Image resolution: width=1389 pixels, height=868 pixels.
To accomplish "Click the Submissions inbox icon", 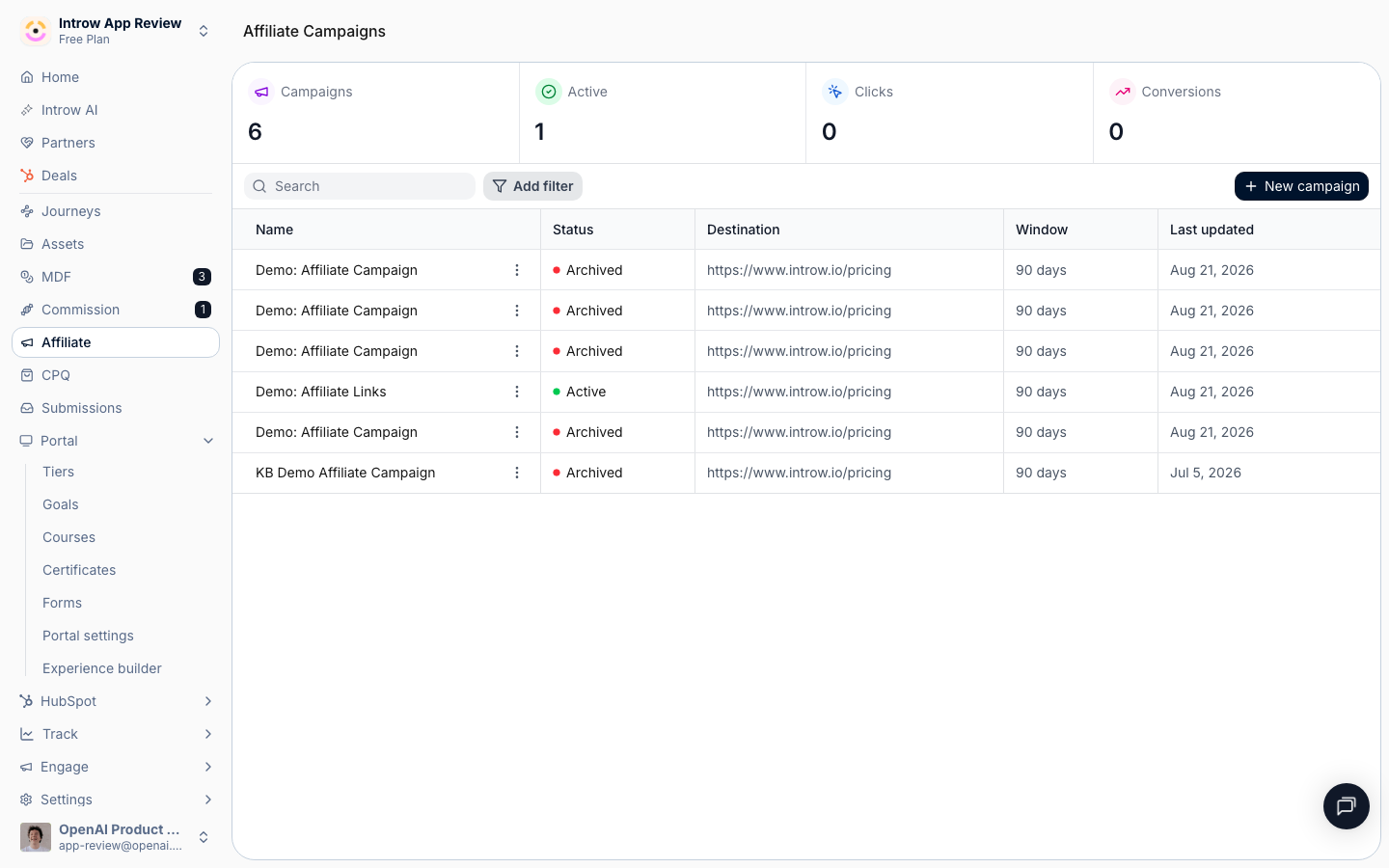I will [x=27, y=408].
